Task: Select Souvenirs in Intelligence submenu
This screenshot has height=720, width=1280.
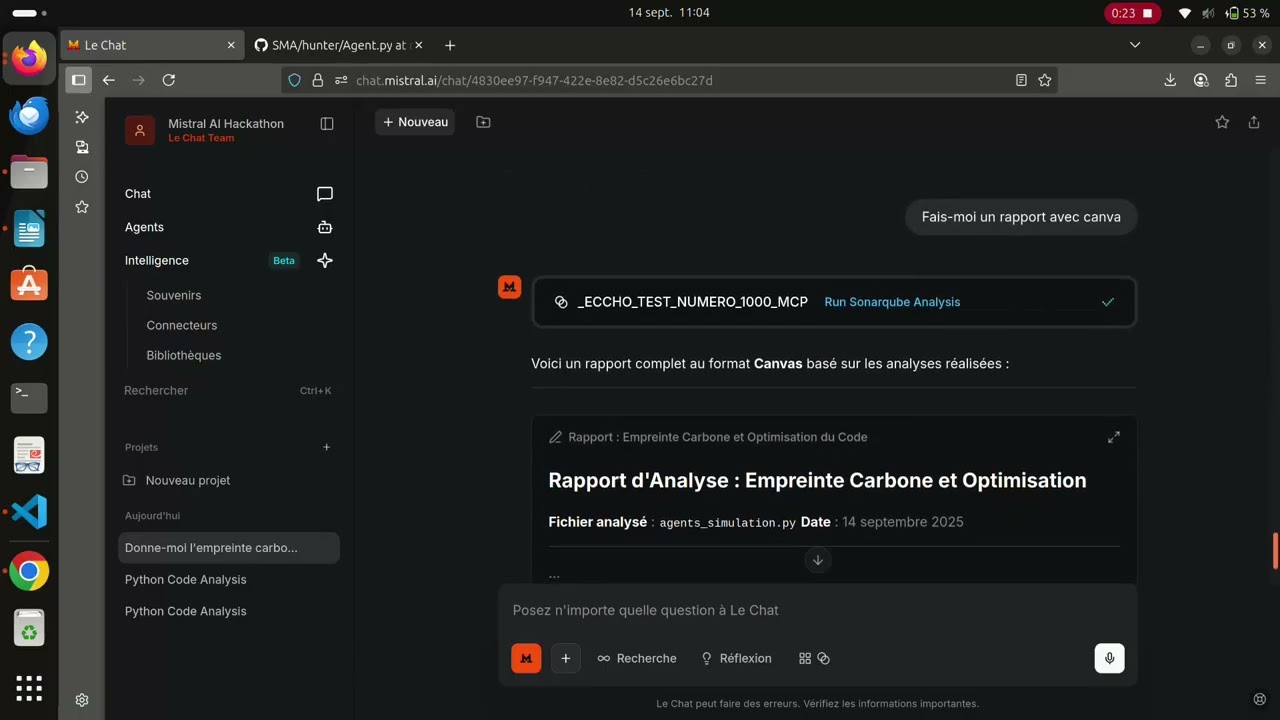Action: click(x=174, y=295)
